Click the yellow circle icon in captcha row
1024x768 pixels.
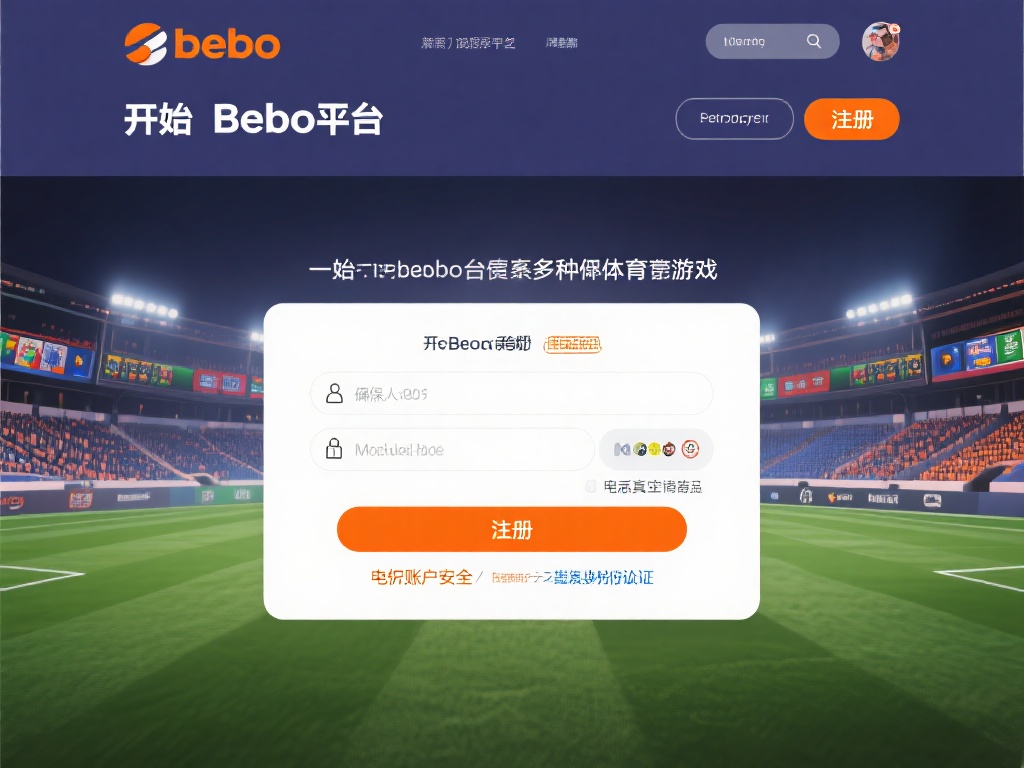coord(654,448)
